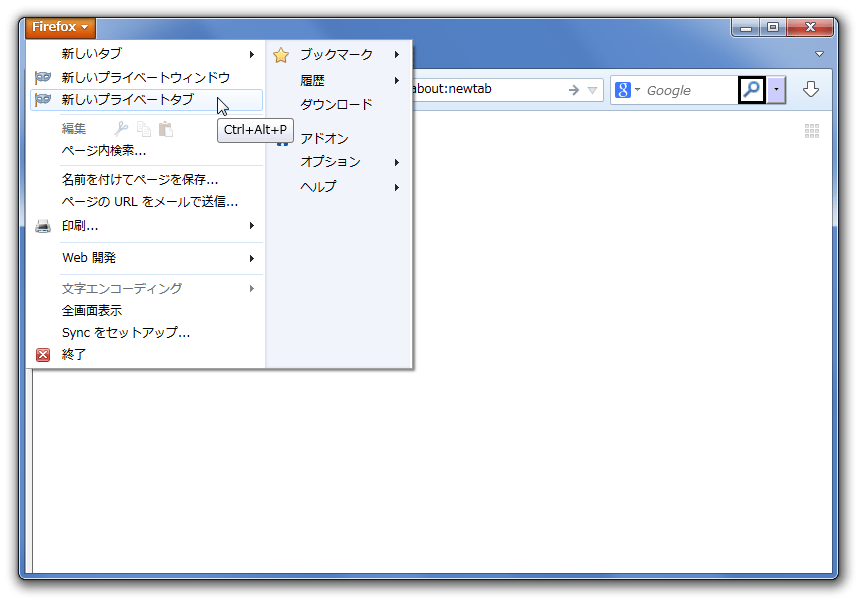Image resolution: width=859 pixels, height=602 pixels.
Task: Click the downloads arrow toolbar icon
Action: tap(811, 89)
